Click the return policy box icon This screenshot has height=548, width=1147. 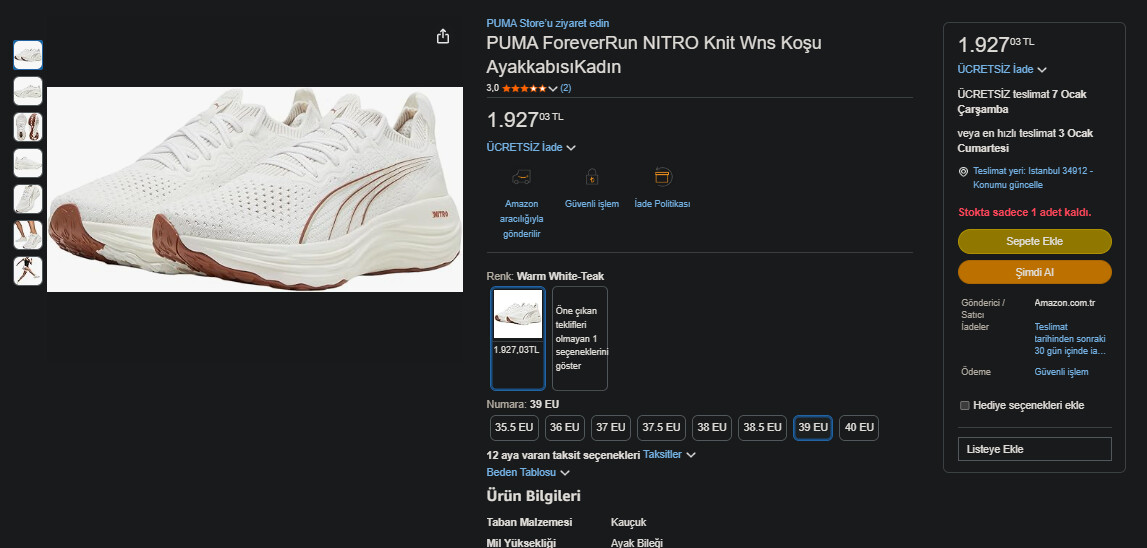tap(662, 176)
